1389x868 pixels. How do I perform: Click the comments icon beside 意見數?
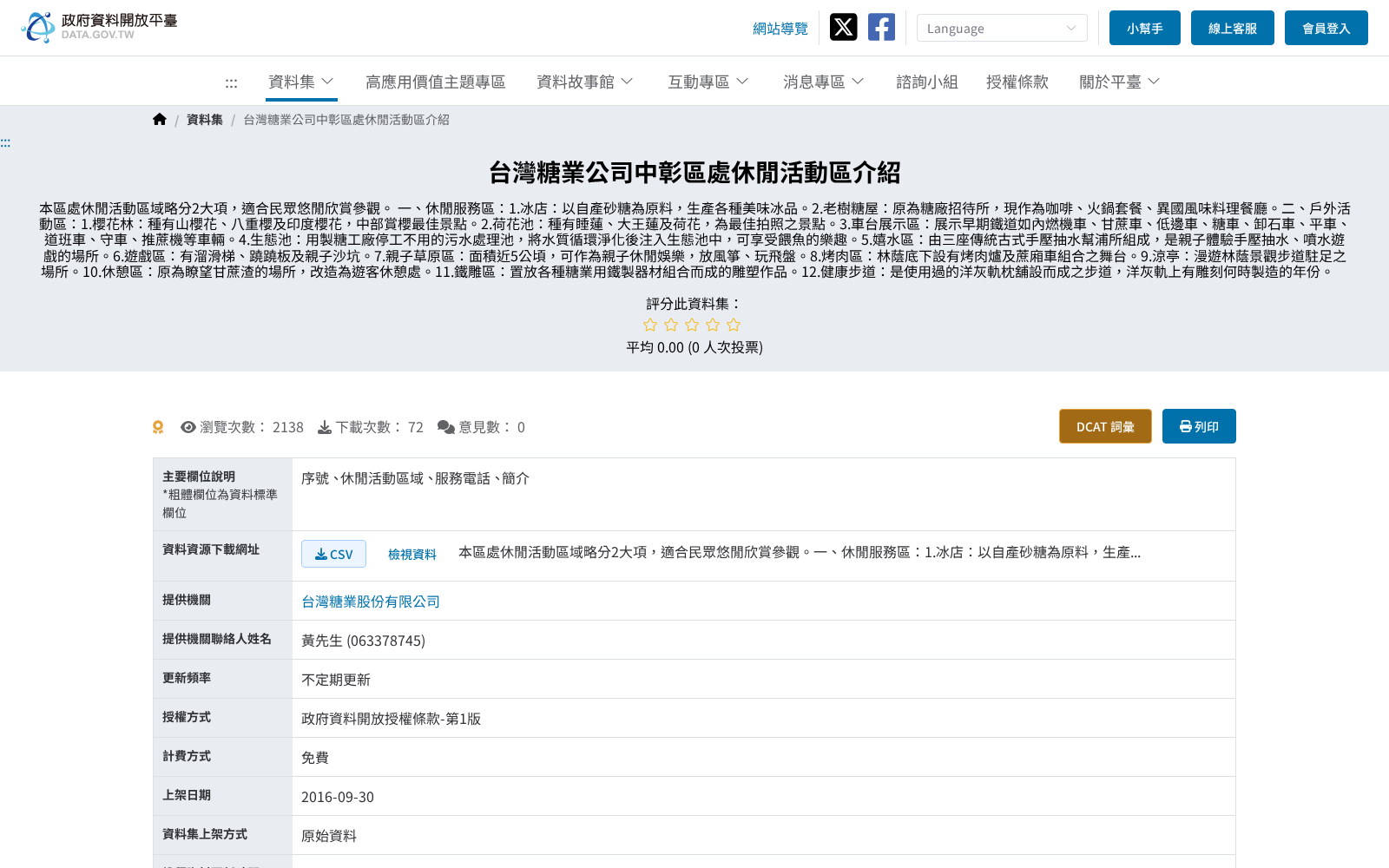(x=446, y=427)
